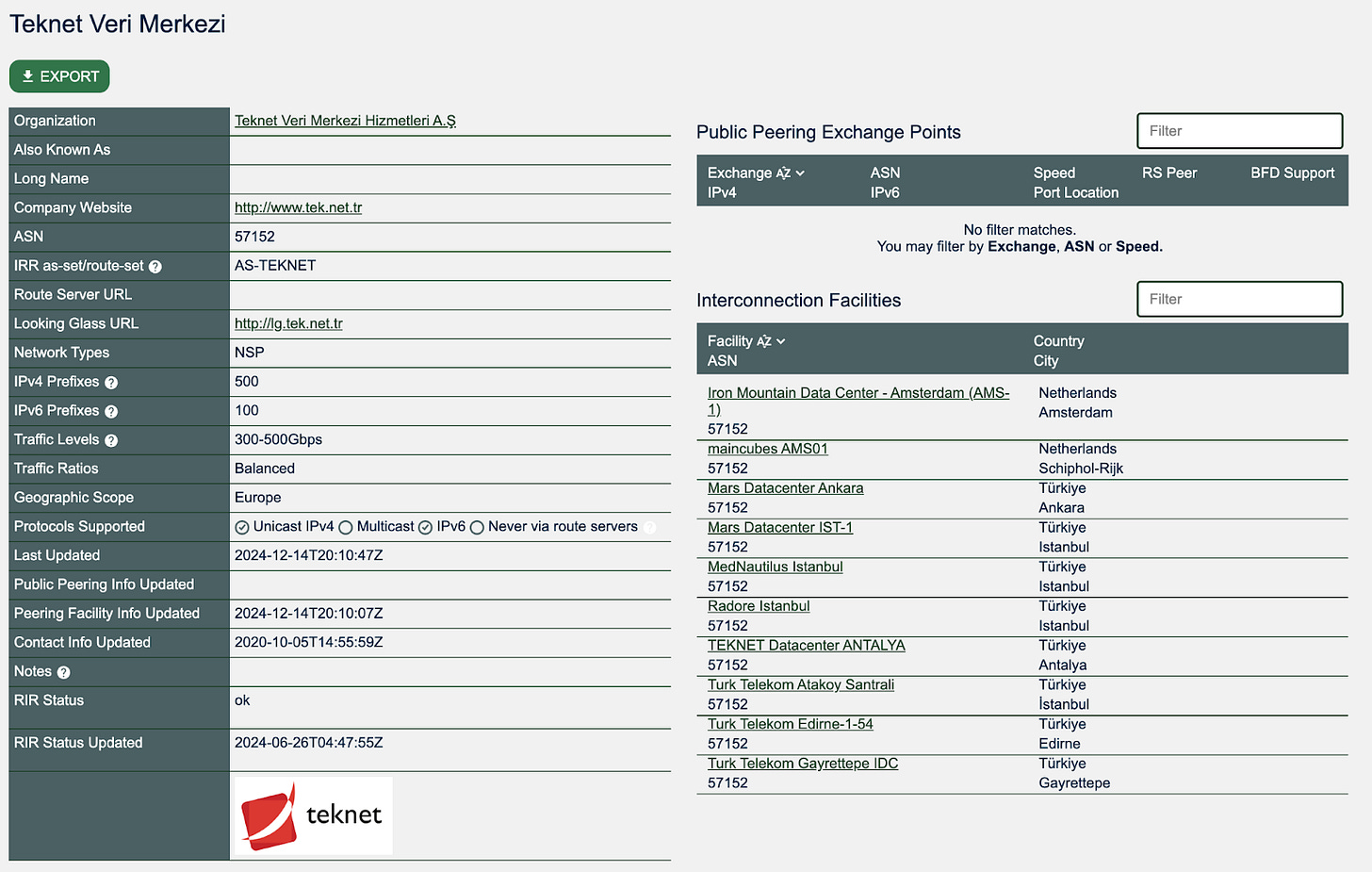Focus the Interconnection Facilities filter field
Screen dimensions: 1372x872
click(x=1240, y=299)
